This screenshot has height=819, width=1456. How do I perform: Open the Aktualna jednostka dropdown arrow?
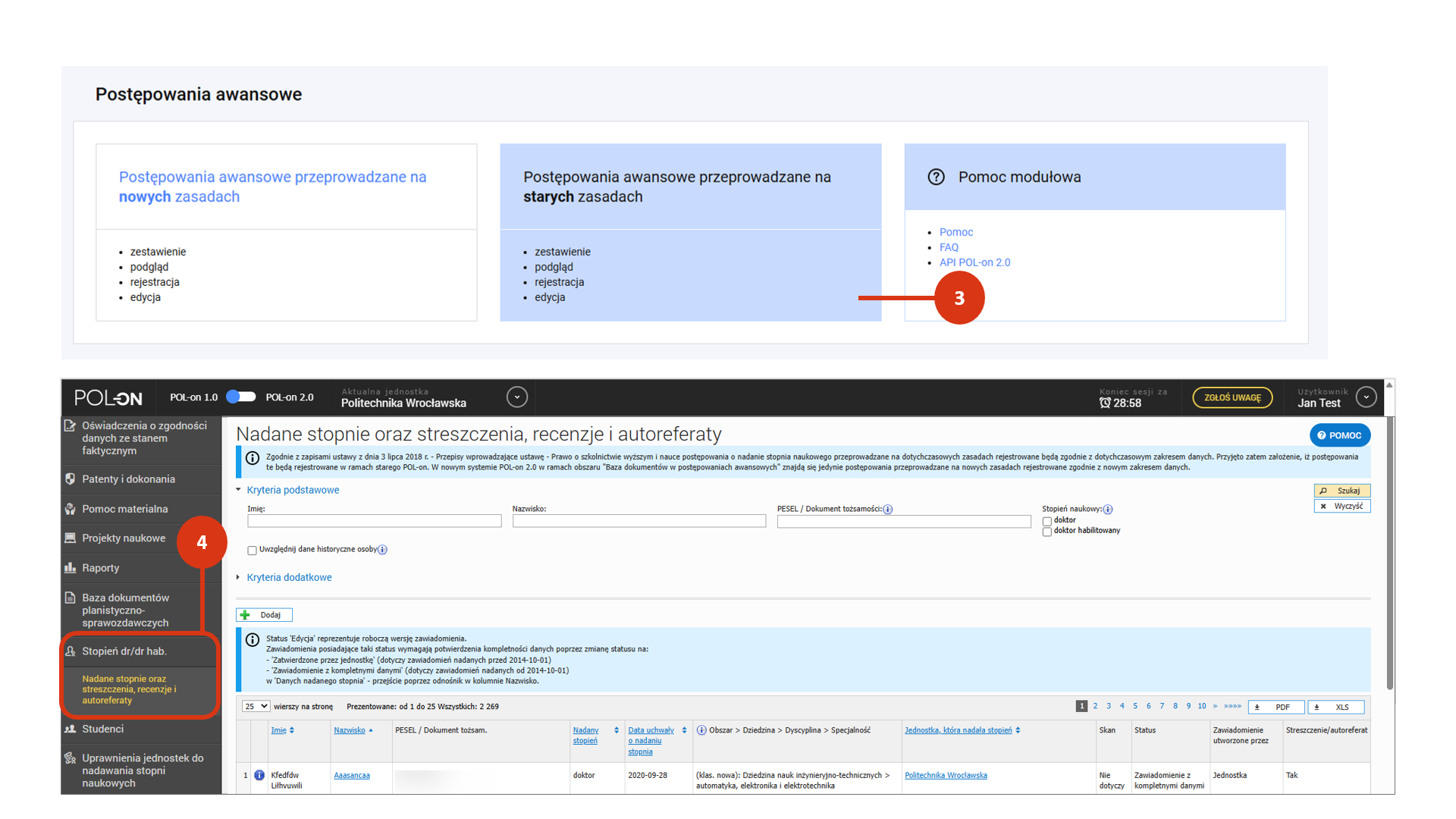(517, 397)
